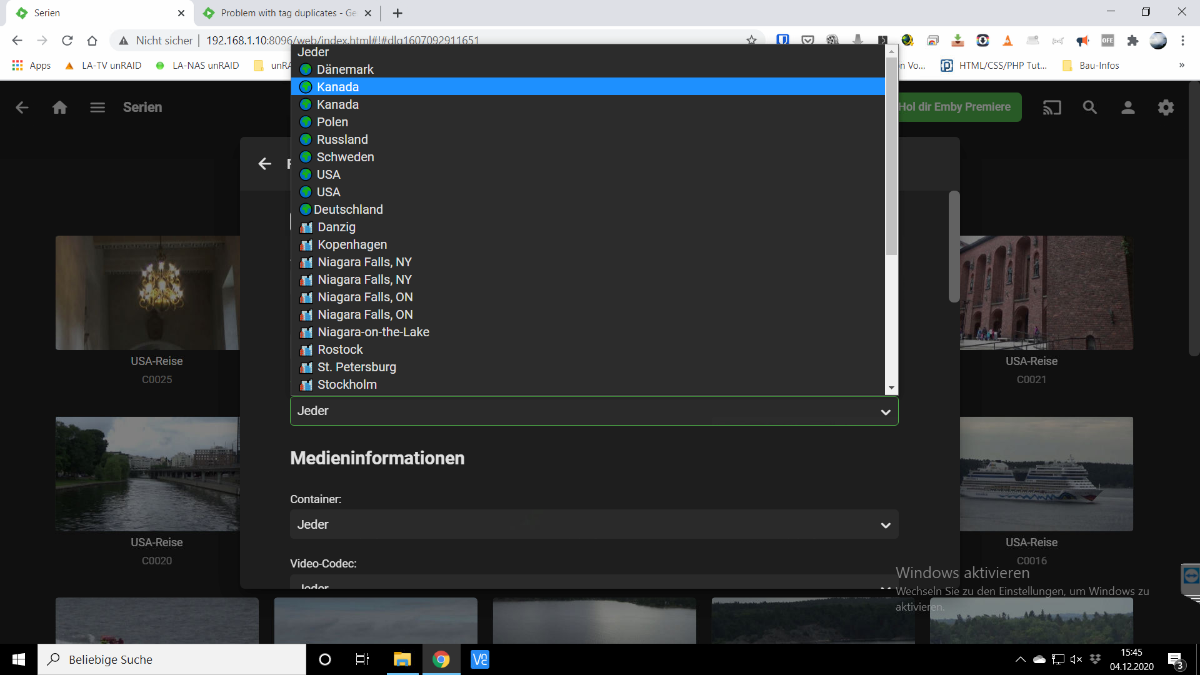Select St. Petersburg from the list

588,367
